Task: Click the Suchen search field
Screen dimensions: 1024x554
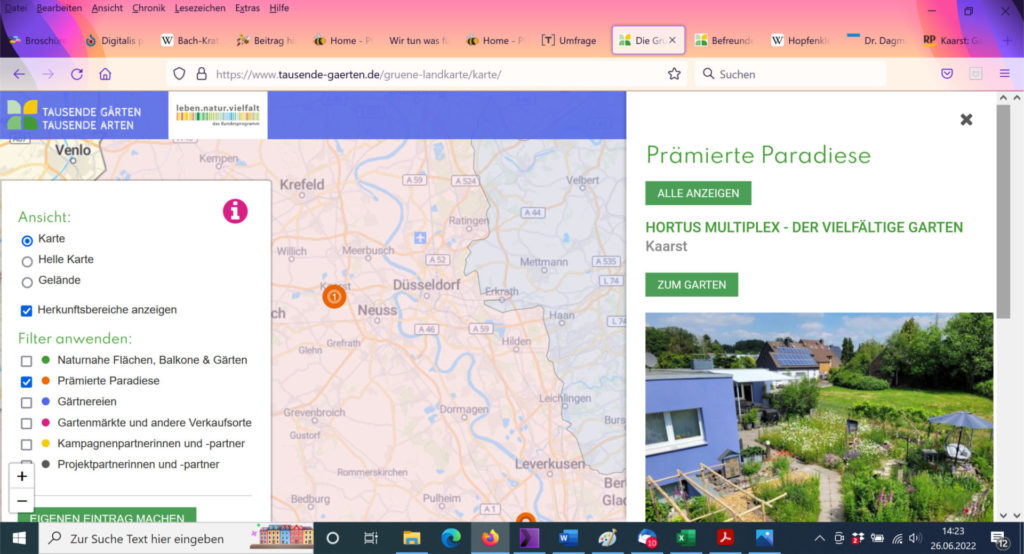Action: (792, 74)
